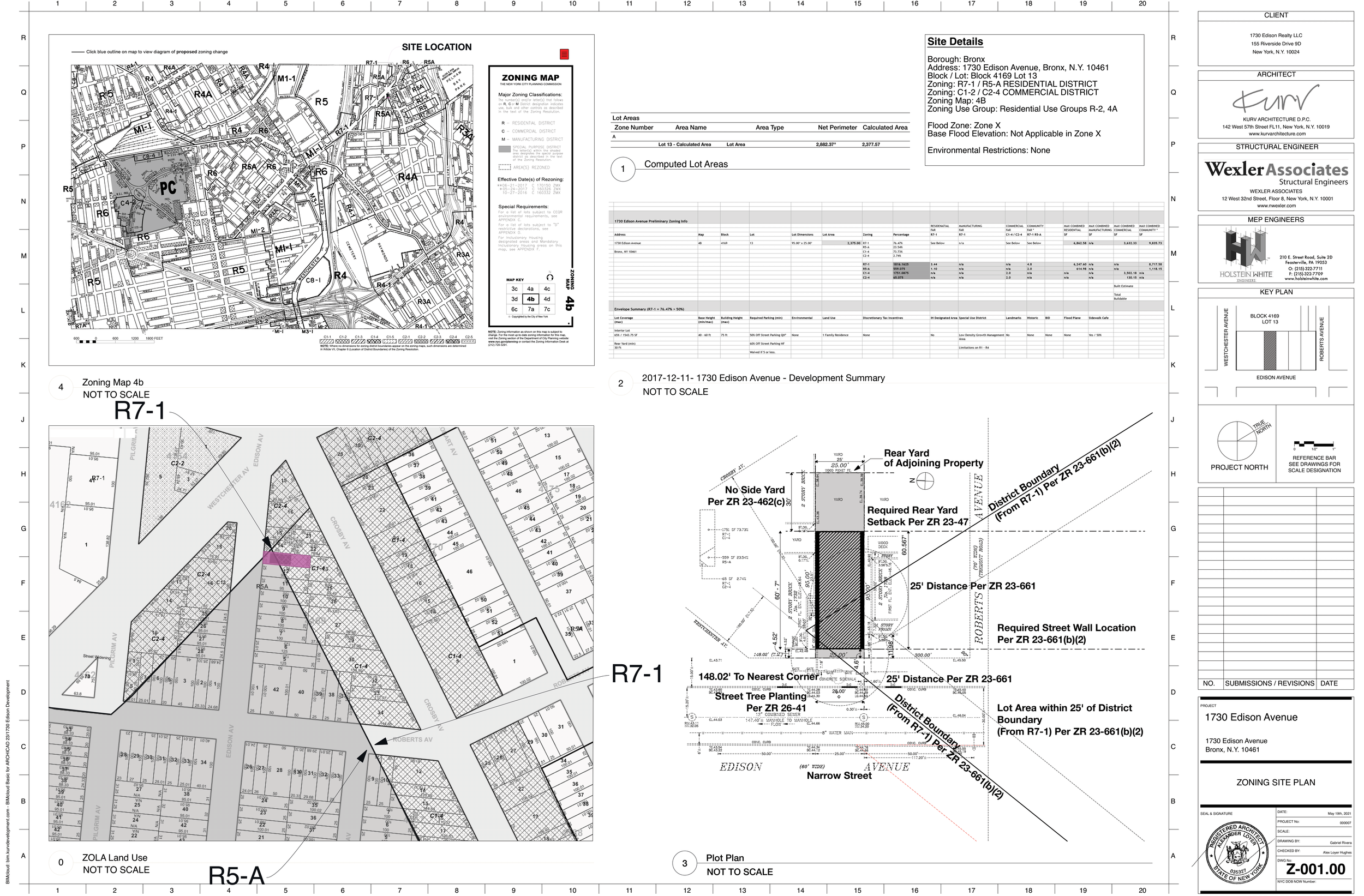Click the C2-5 hatch swatch in overlay legend
1364x896 pixels.
click(468, 341)
